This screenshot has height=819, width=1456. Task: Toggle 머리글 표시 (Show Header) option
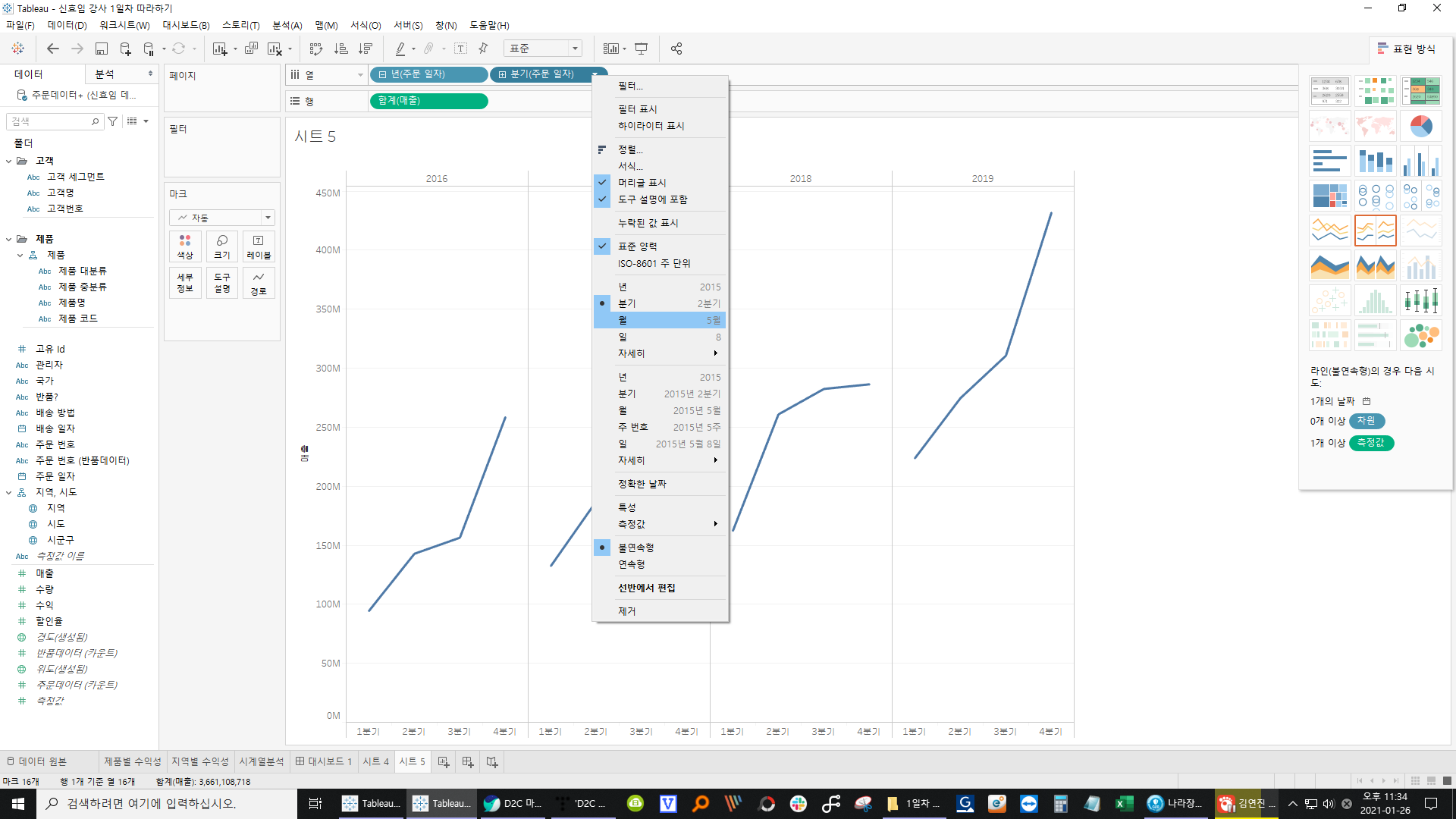[x=660, y=183]
